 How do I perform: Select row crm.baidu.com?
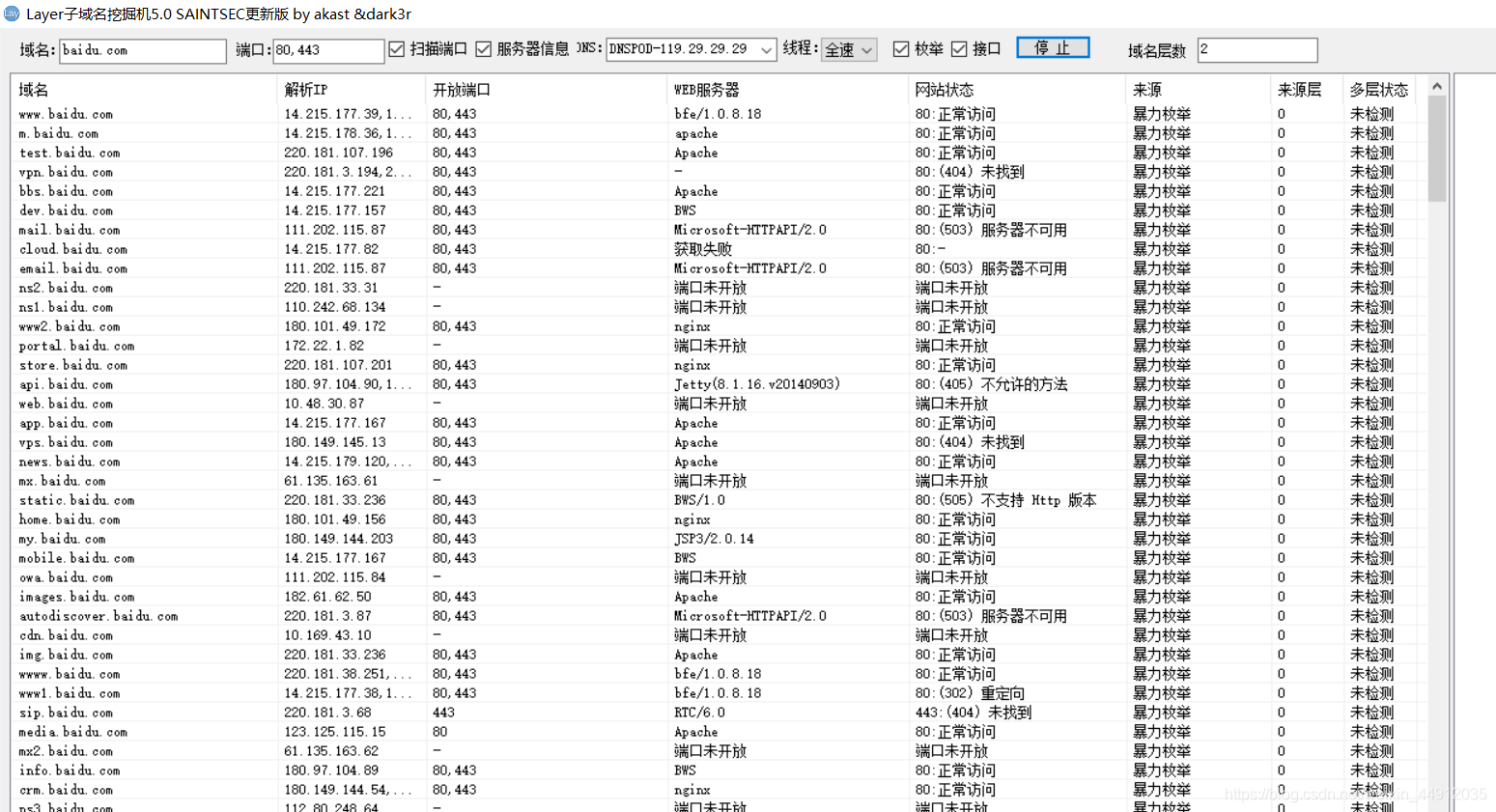(719, 790)
